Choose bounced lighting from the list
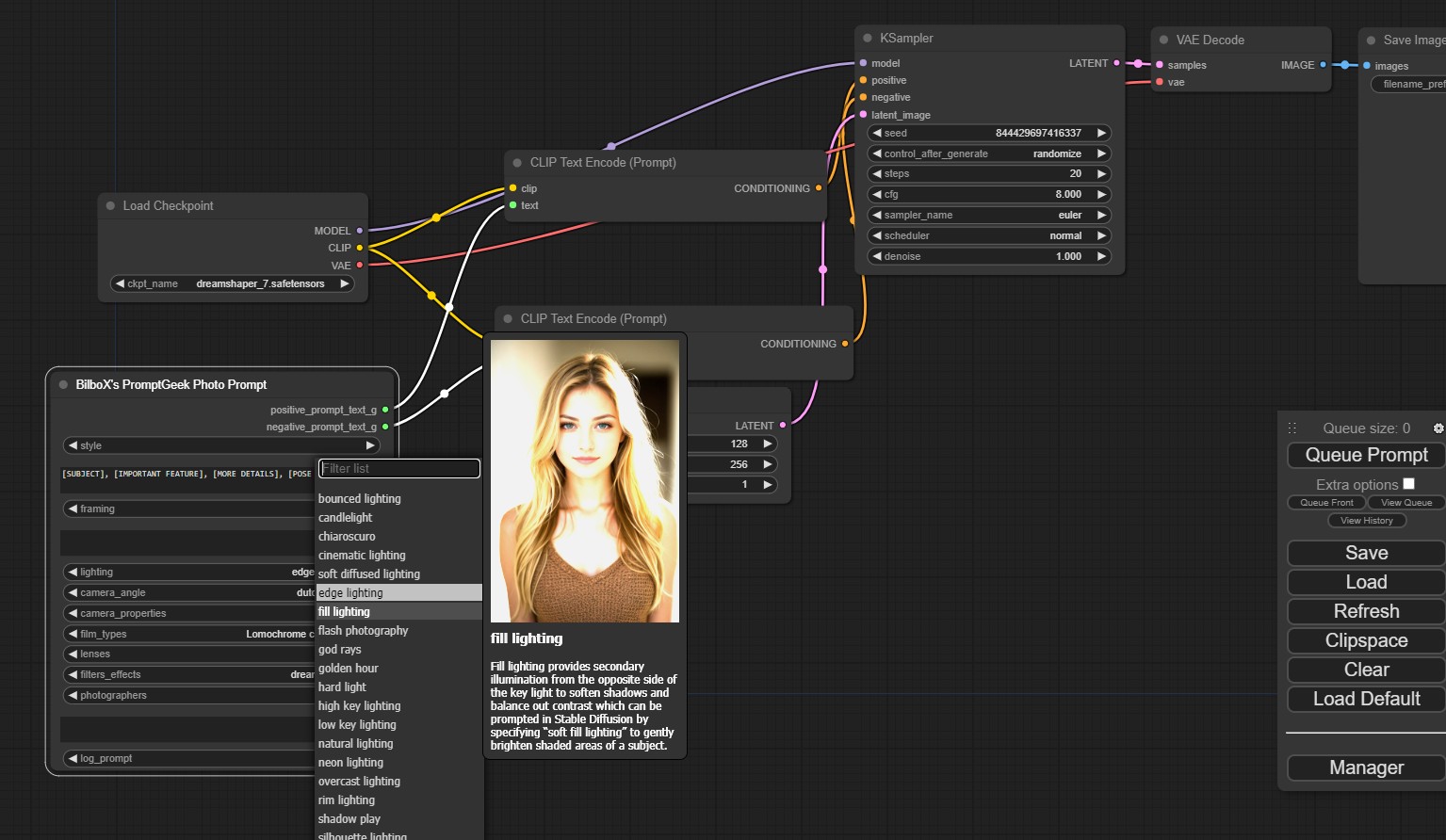This screenshot has height=840, width=1446. click(399, 498)
